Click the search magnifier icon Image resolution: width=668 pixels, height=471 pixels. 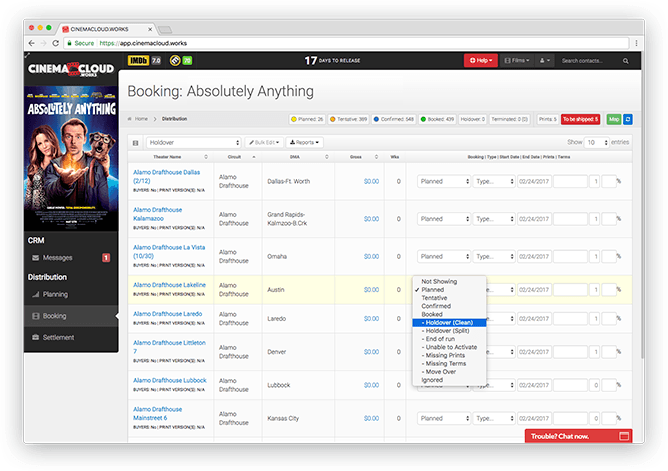coord(629,61)
